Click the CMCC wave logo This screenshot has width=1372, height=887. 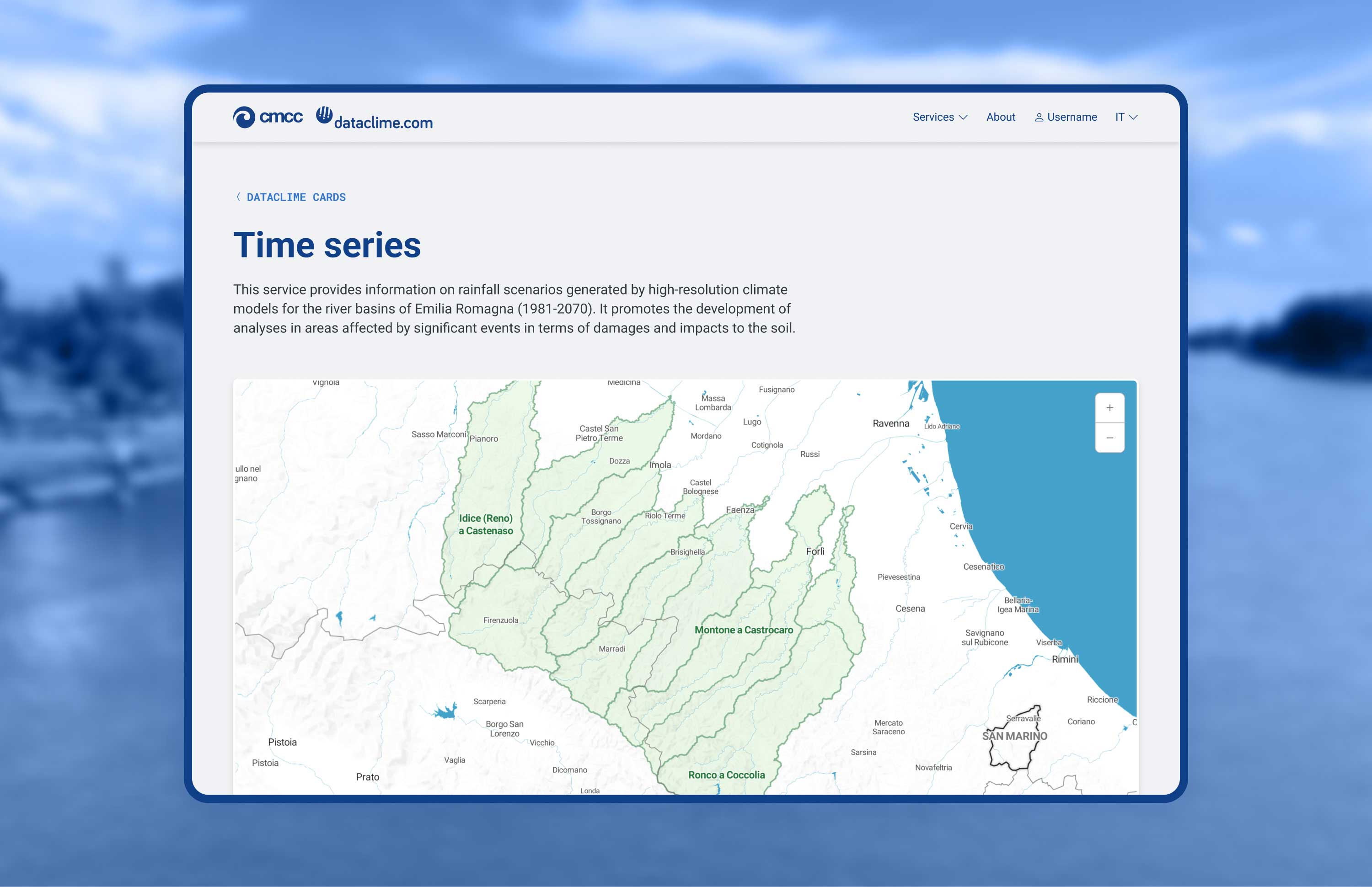pyautogui.click(x=245, y=117)
